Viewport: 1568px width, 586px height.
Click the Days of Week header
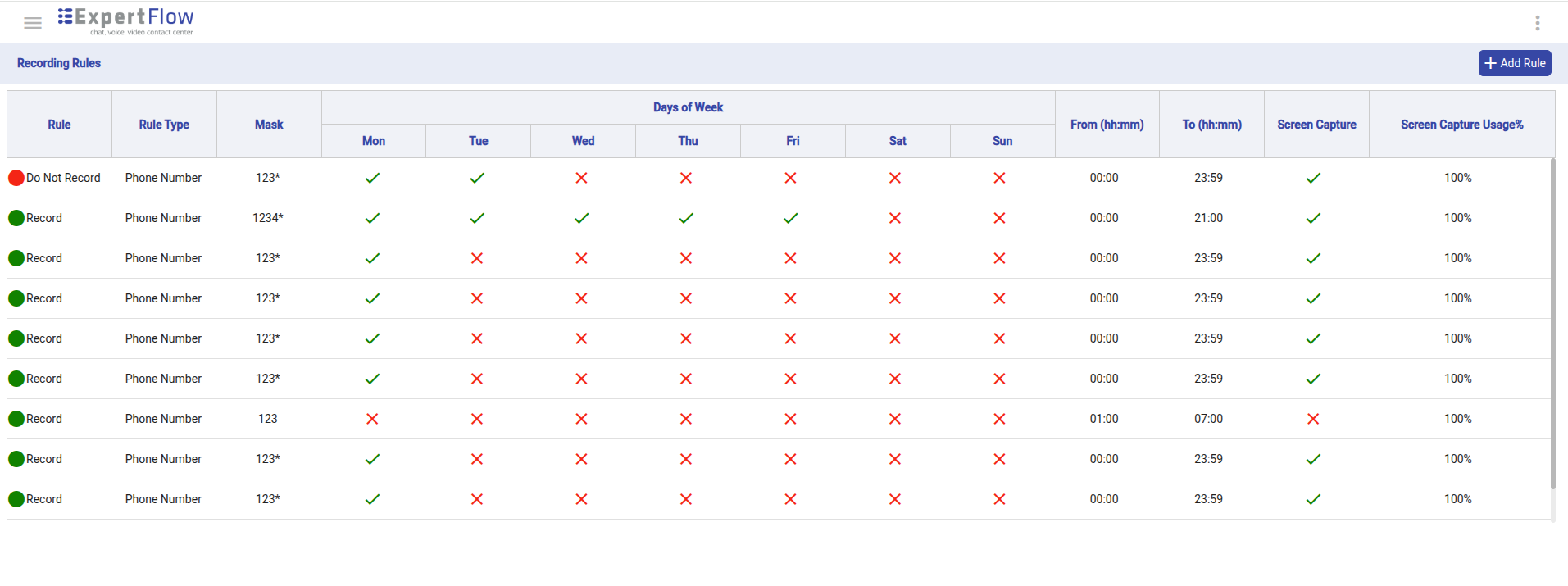(688, 107)
